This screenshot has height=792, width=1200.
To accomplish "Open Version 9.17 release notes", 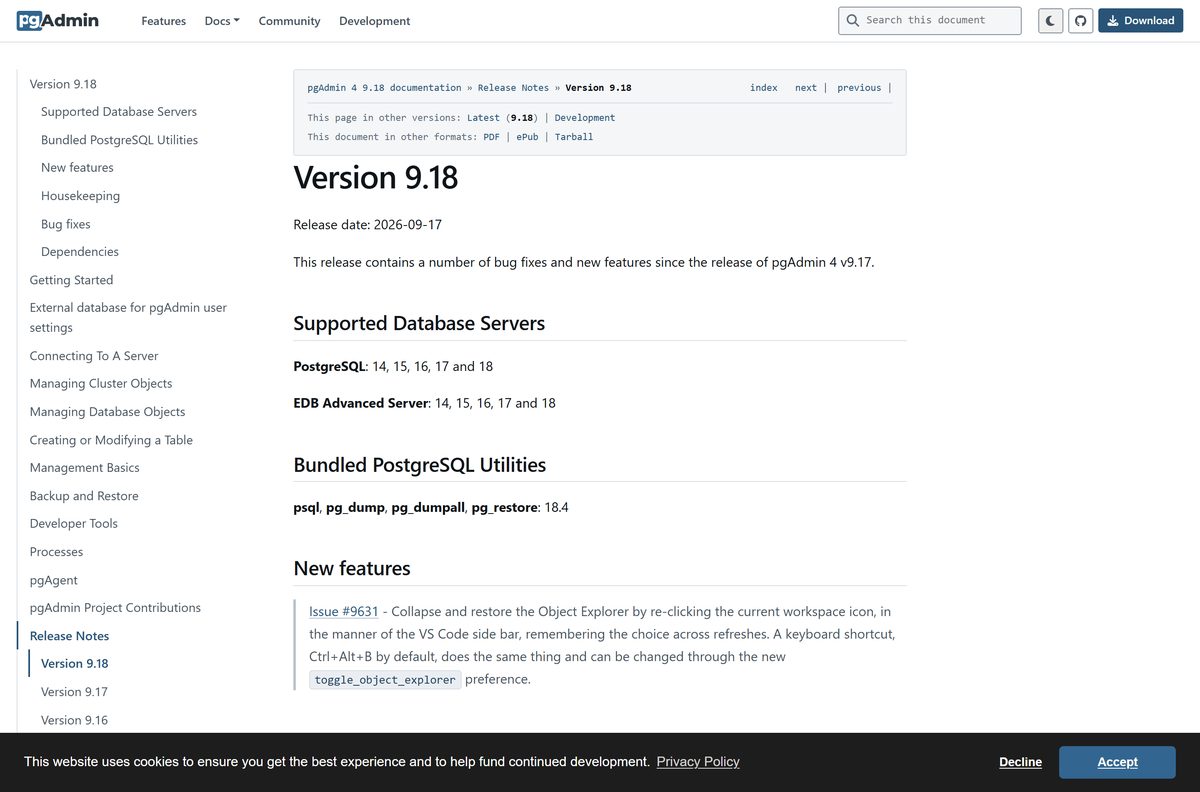I will tap(74, 692).
